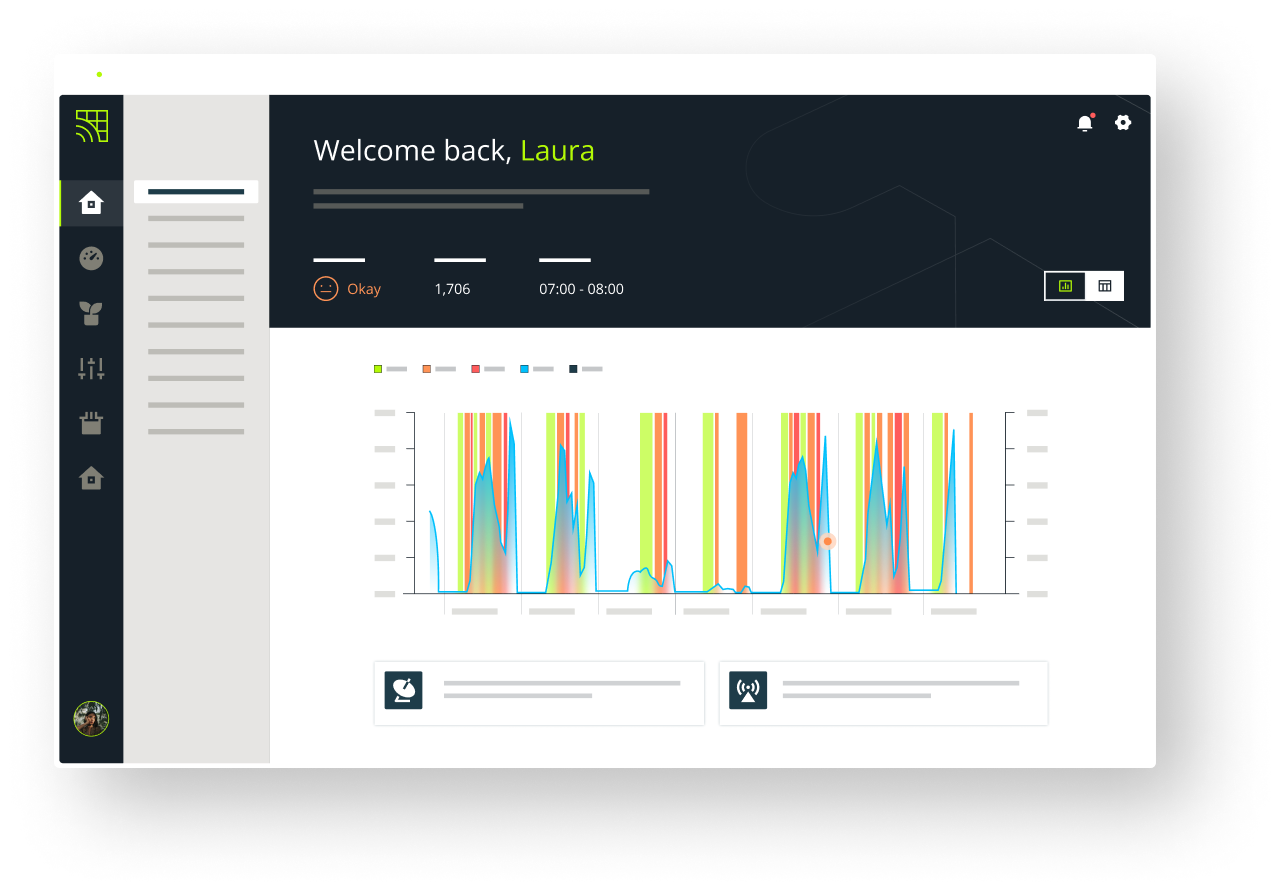
Task: Click the Okay status face icon
Action: click(325, 289)
